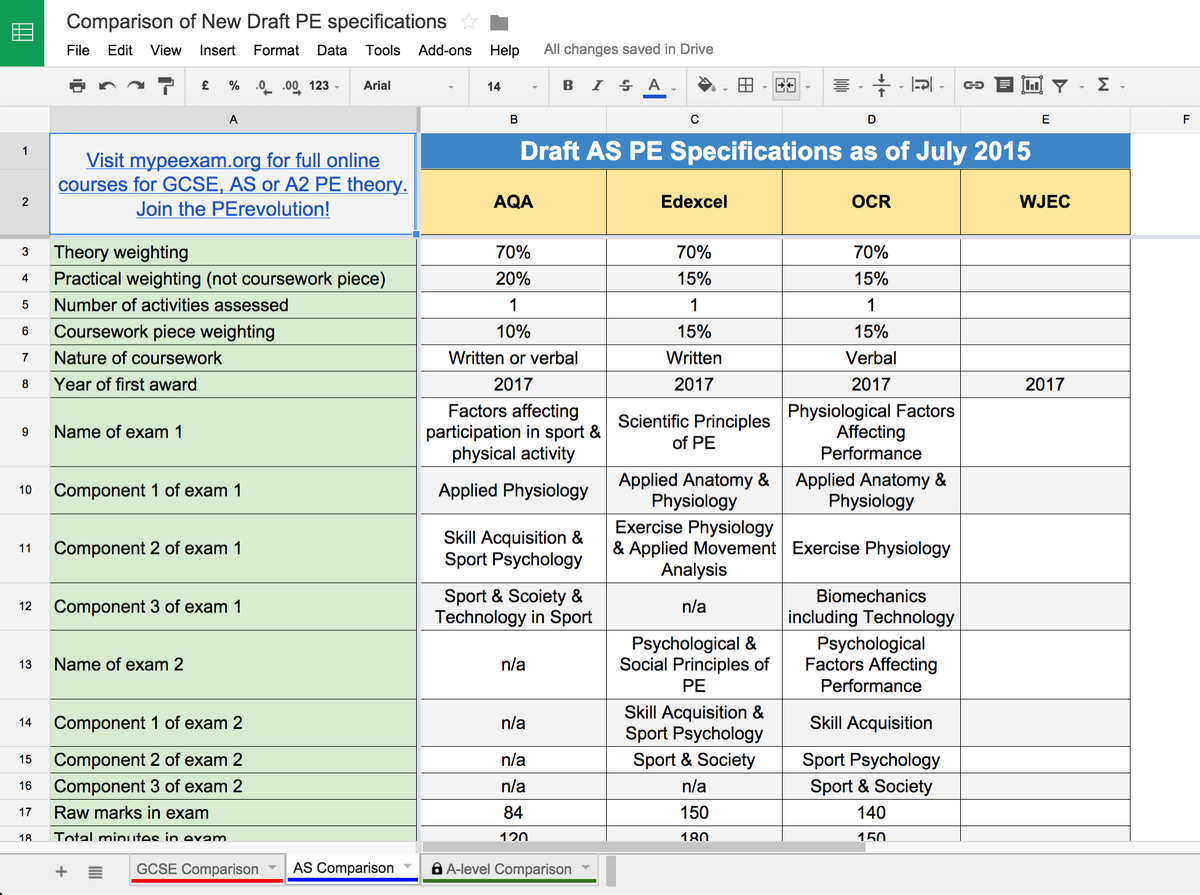Add a new sheet with plus icon
The image size is (1200, 895).
tap(61, 871)
